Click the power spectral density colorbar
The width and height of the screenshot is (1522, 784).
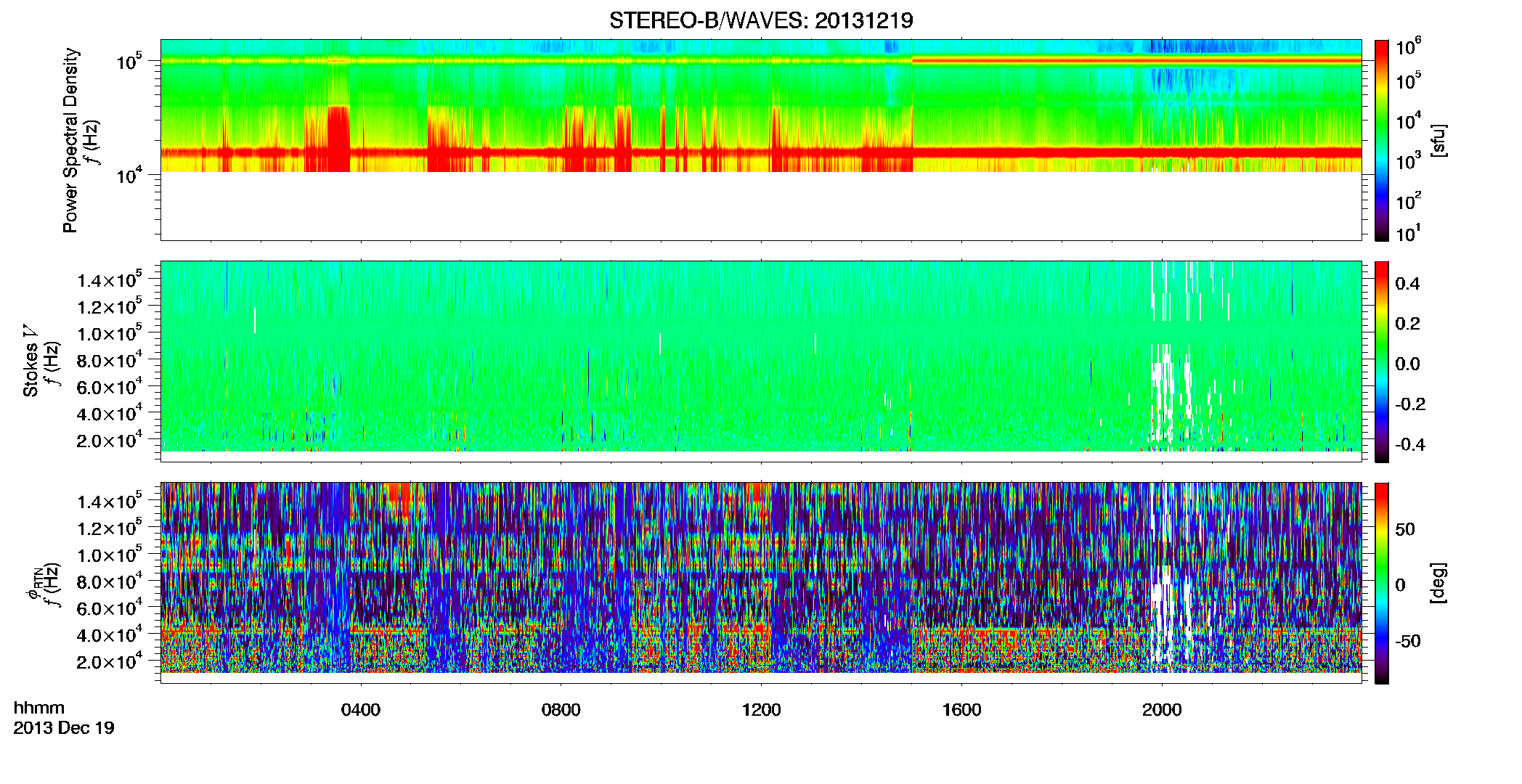click(1382, 140)
